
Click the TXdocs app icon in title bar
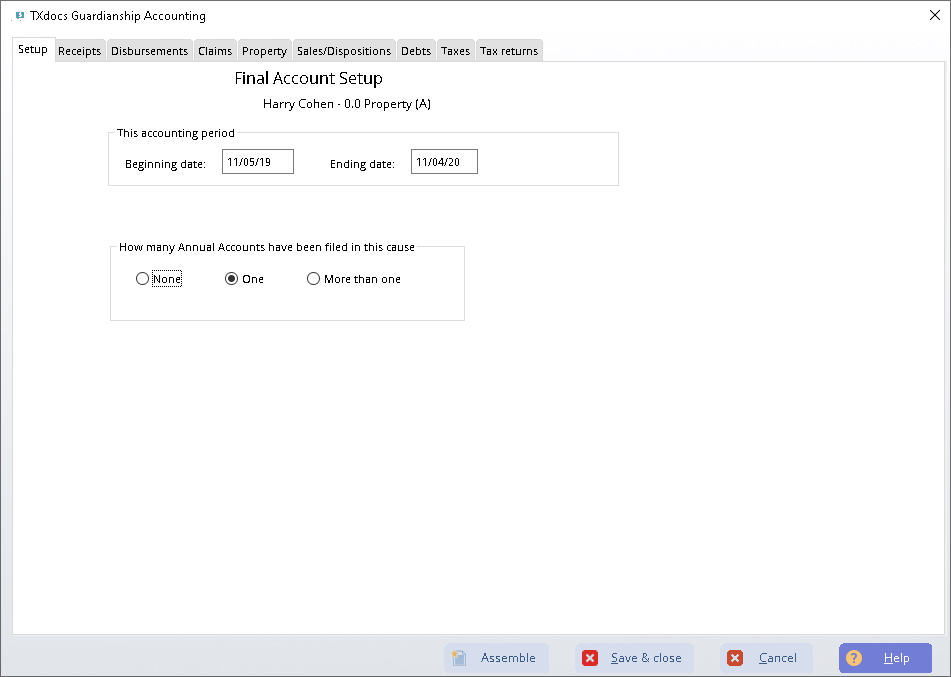(x=19, y=16)
